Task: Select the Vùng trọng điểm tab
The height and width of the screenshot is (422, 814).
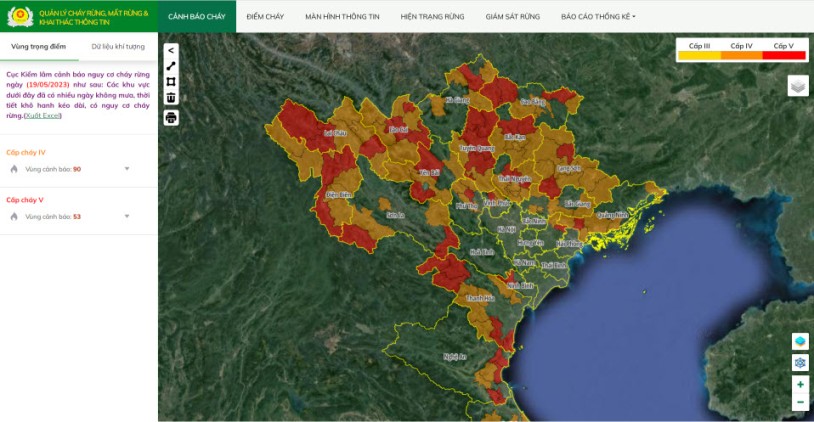Action: [x=38, y=46]
